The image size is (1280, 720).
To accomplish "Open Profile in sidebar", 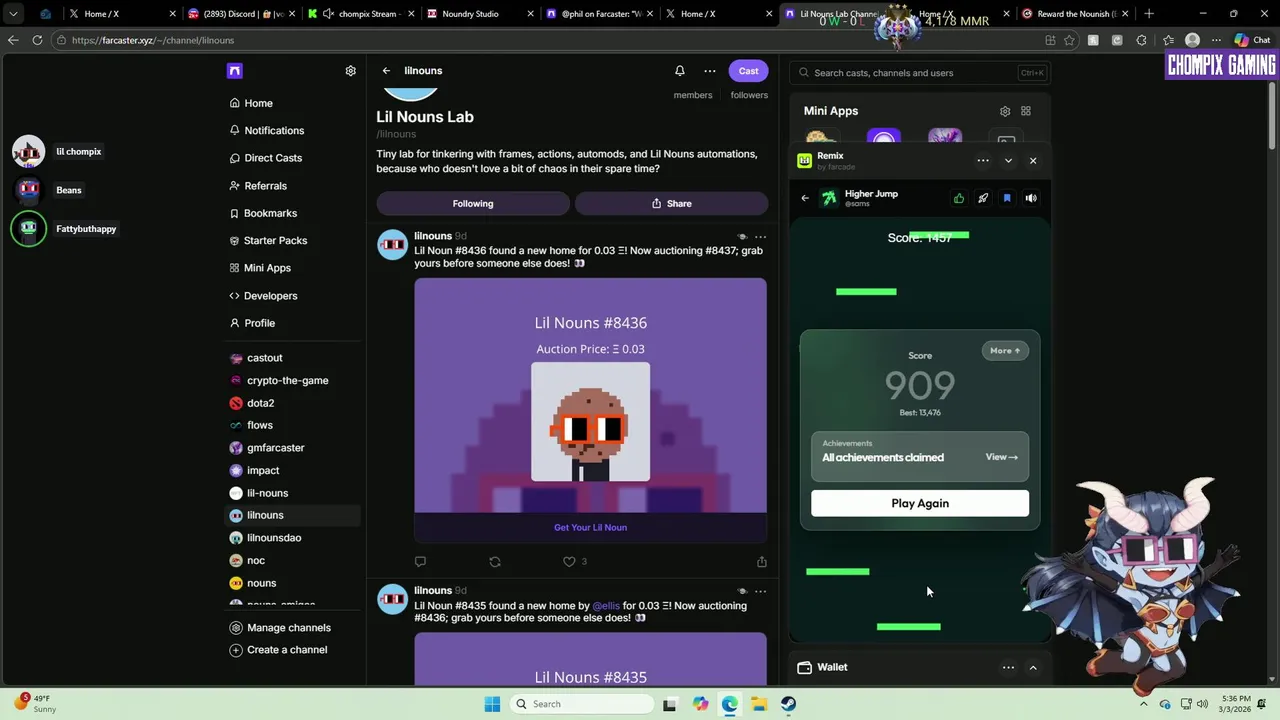I will coord(252,323).
